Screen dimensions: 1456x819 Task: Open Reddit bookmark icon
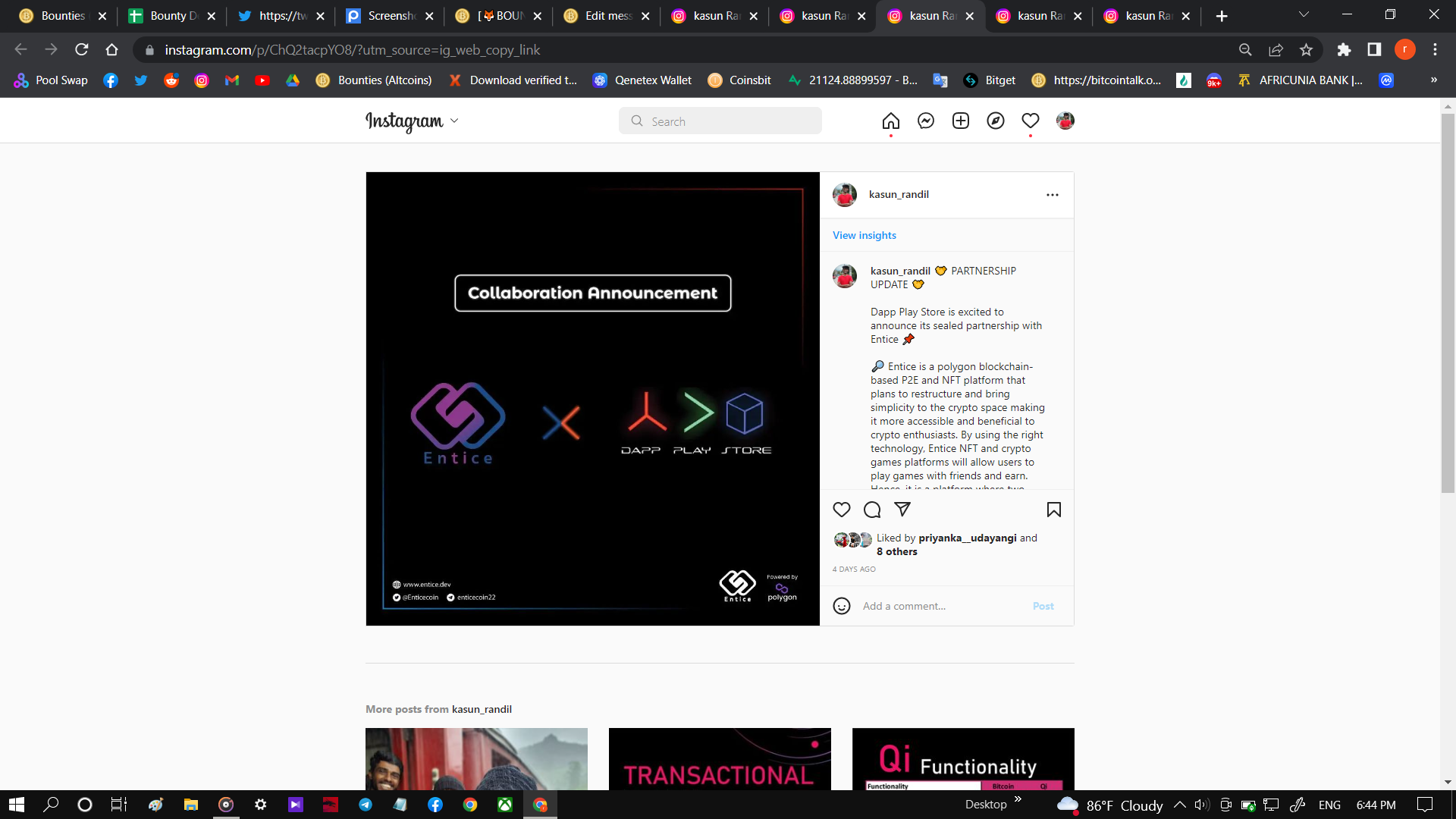[x=171, y=80]
